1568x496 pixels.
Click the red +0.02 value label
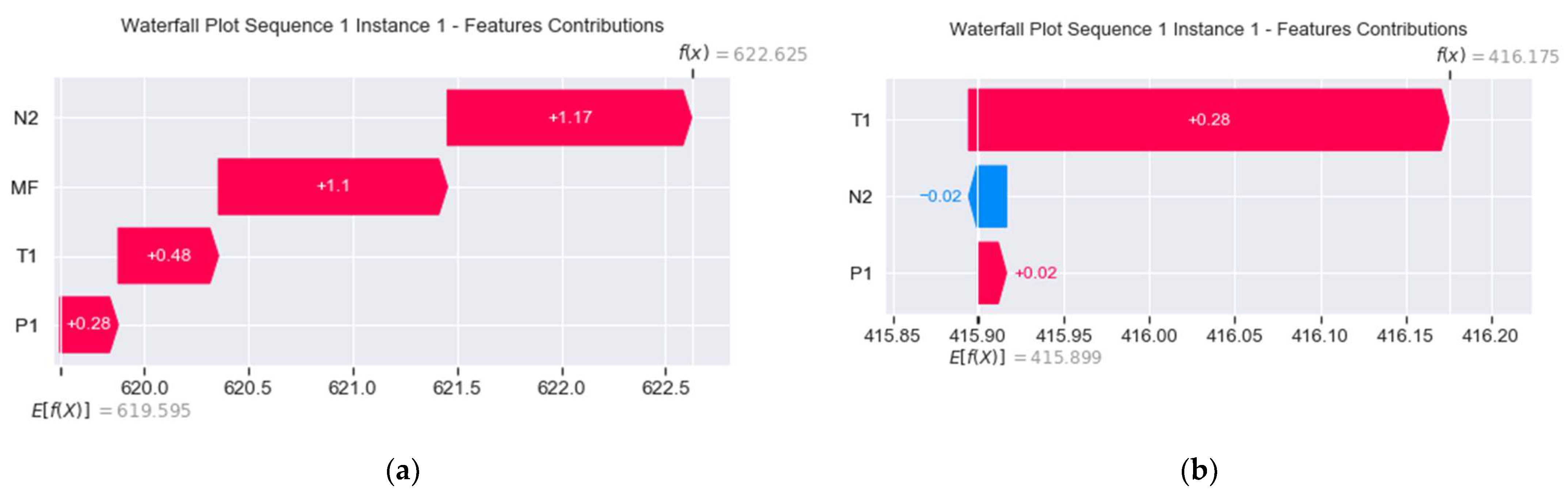[1035, 273]
